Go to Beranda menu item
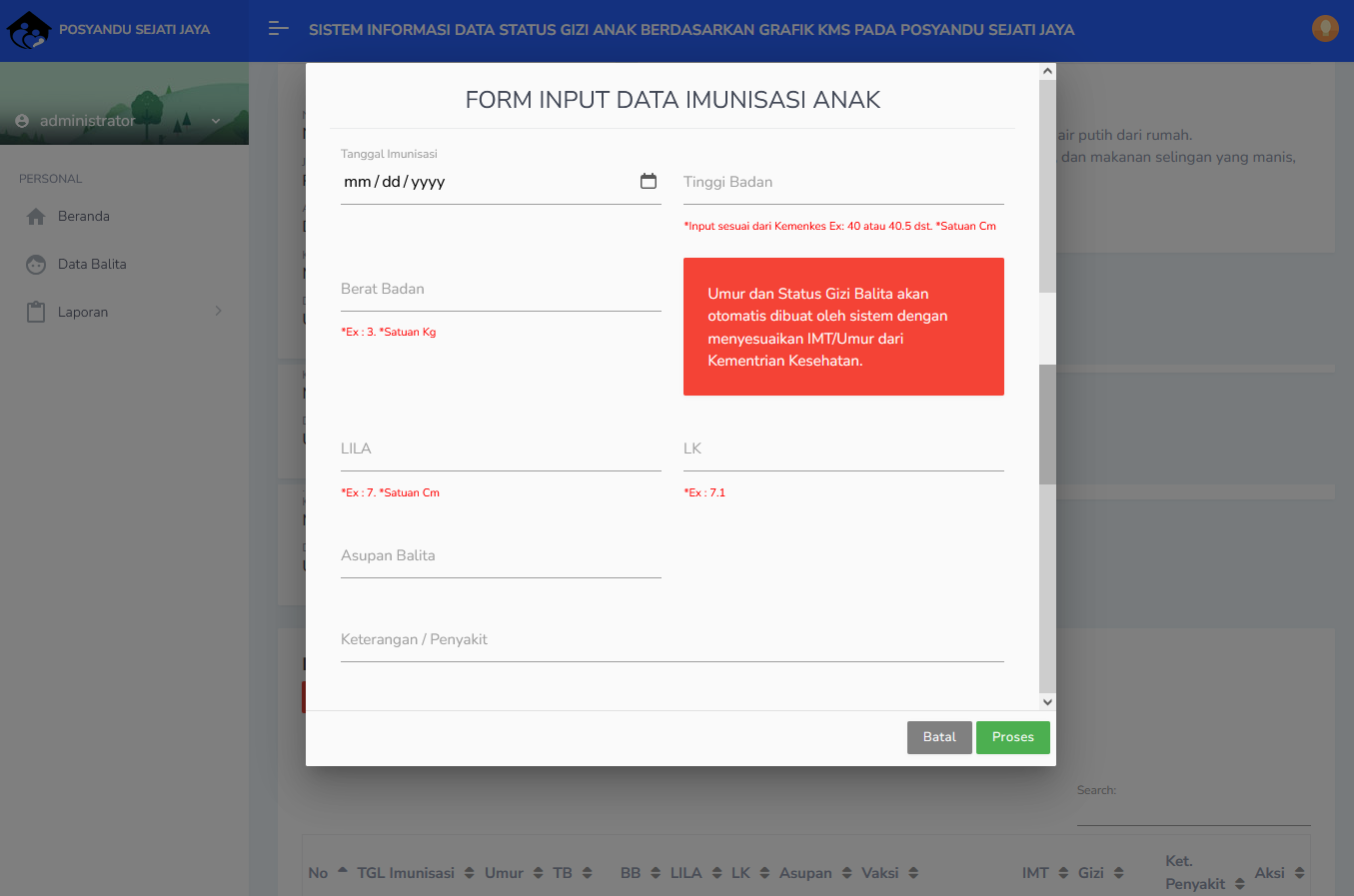This screenshot has width=1354, height=896. coord(84,217)
